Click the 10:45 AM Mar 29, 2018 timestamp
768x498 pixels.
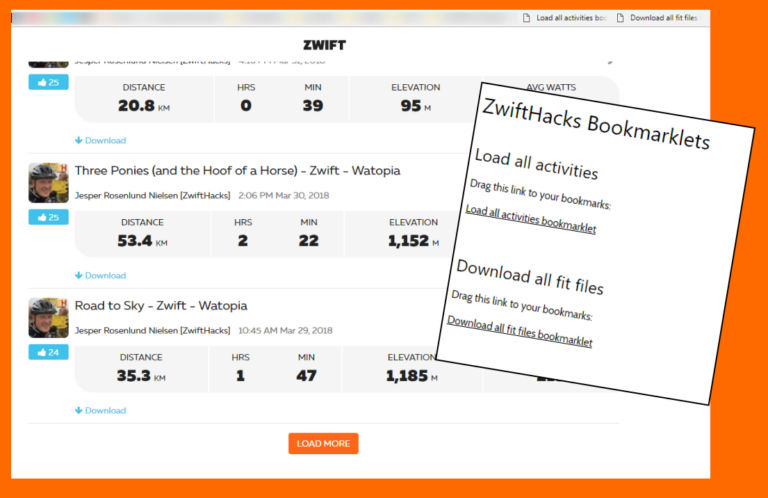point(285,331)
